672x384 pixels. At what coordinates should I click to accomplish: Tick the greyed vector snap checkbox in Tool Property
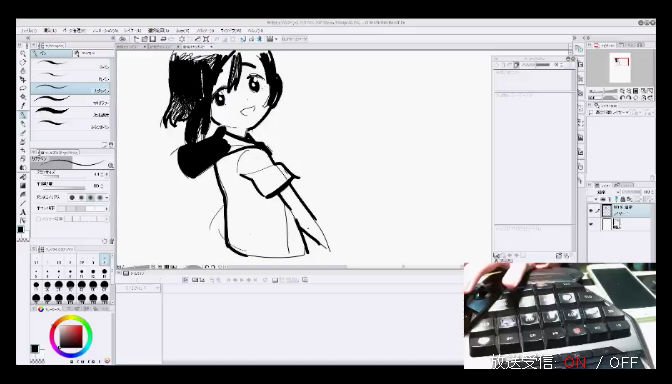tap(38, 219)
